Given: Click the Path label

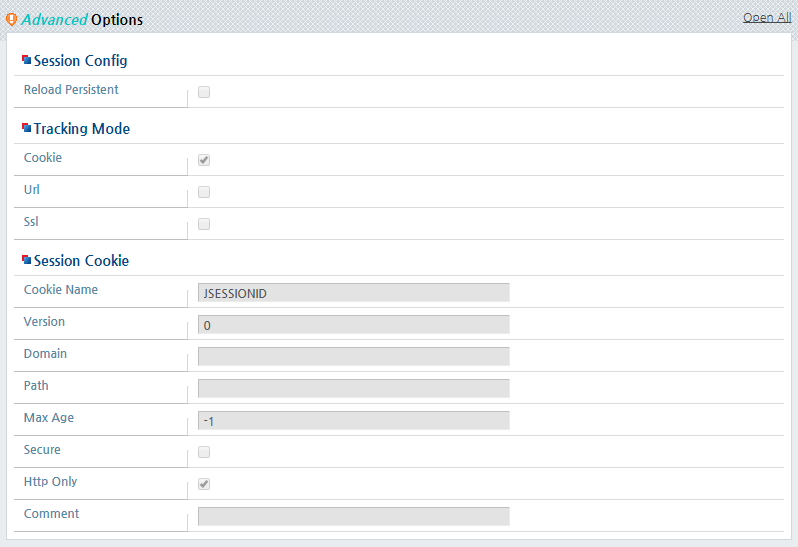Looking at the screenshot, I should [36, 385].
